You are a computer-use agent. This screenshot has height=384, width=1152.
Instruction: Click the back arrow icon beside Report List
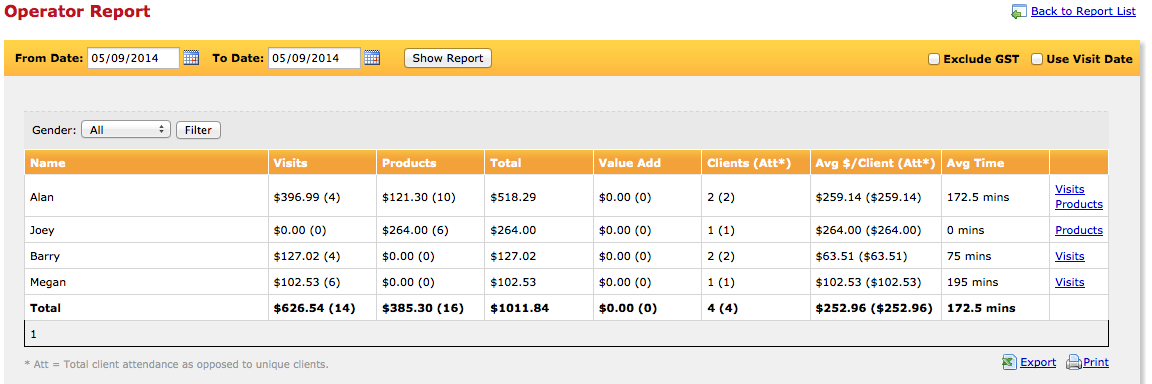tap(1019, 12)
